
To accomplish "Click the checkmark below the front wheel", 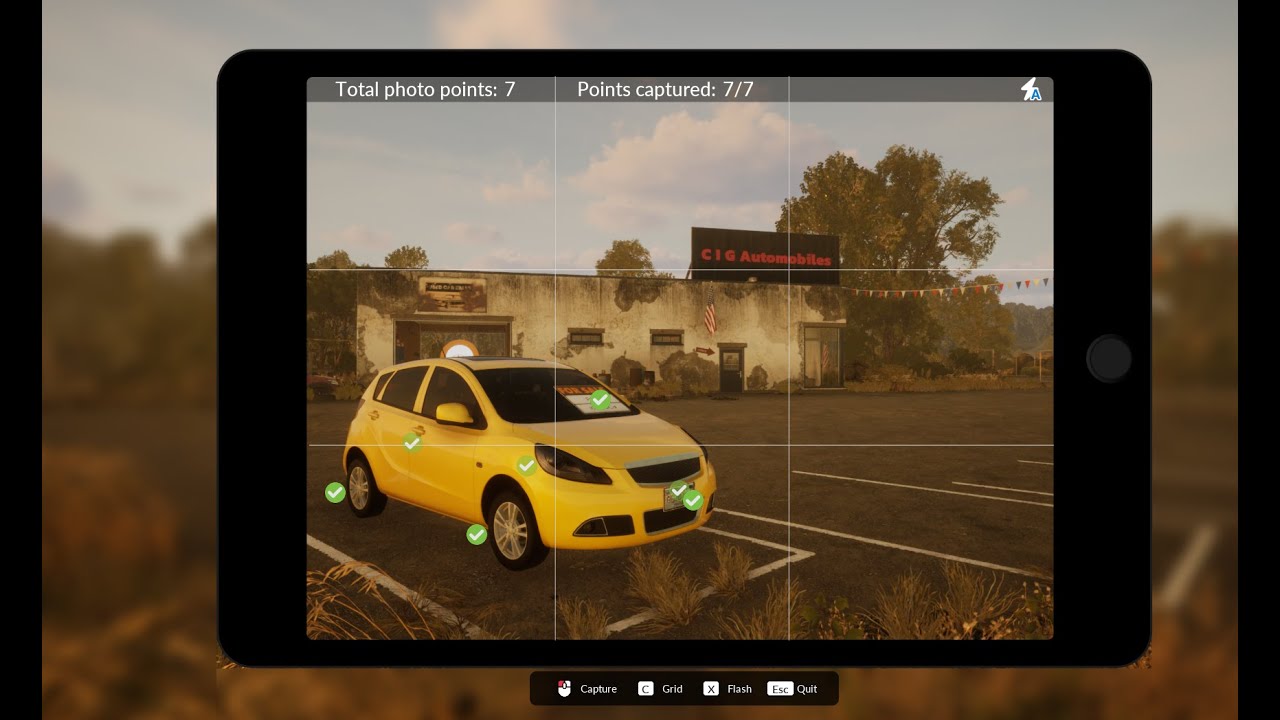I will 477,535.
